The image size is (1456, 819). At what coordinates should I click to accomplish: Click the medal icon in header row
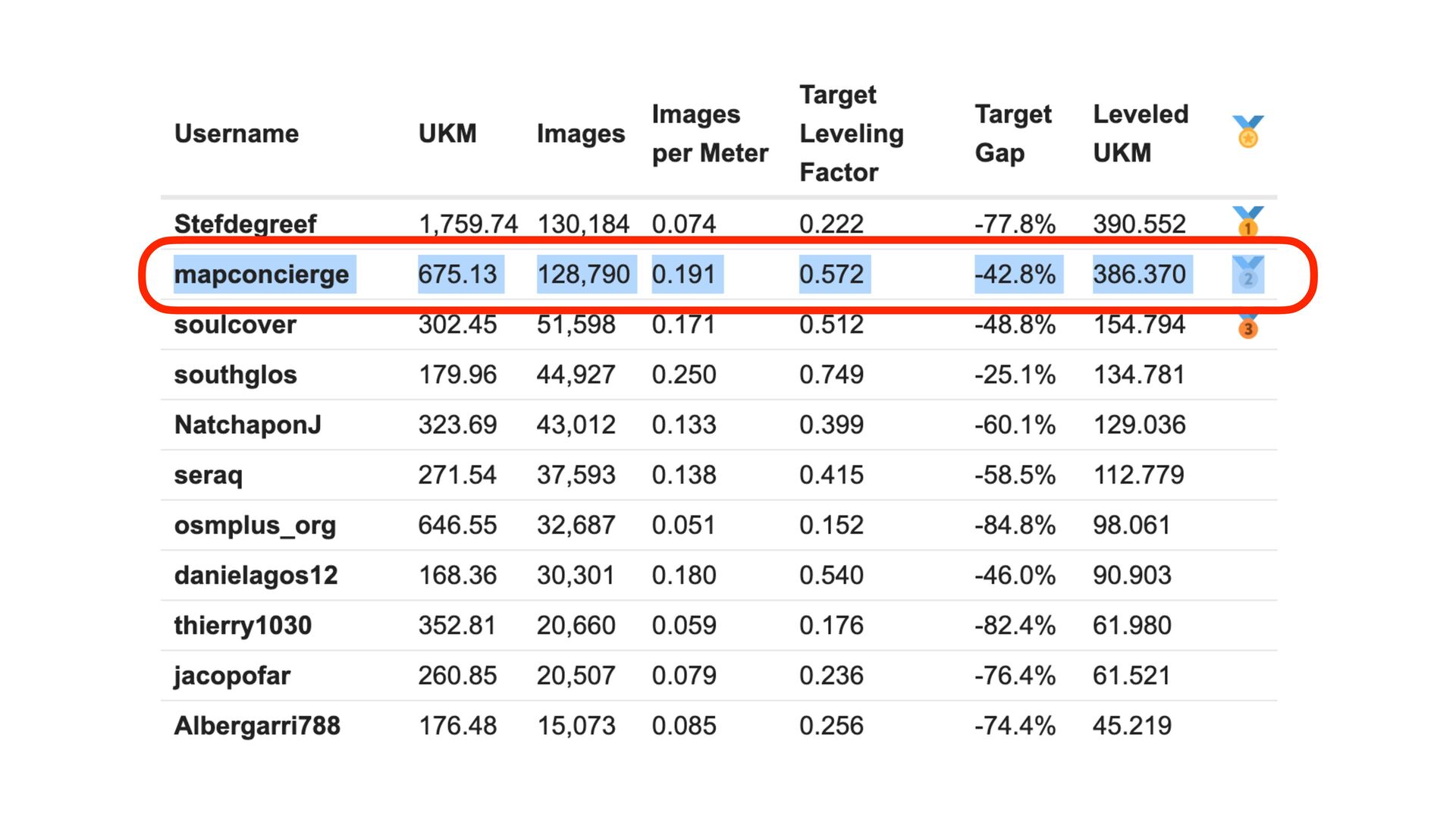[1247, 133]
